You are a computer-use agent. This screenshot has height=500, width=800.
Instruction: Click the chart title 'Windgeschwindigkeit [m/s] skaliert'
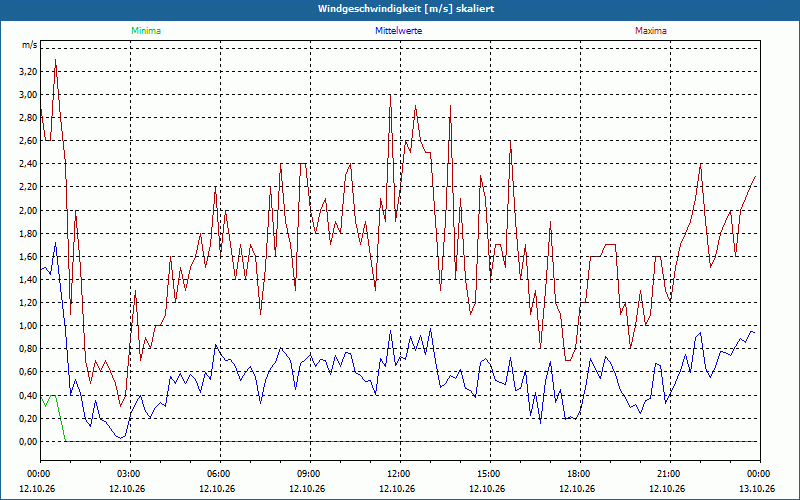(406, 9)
